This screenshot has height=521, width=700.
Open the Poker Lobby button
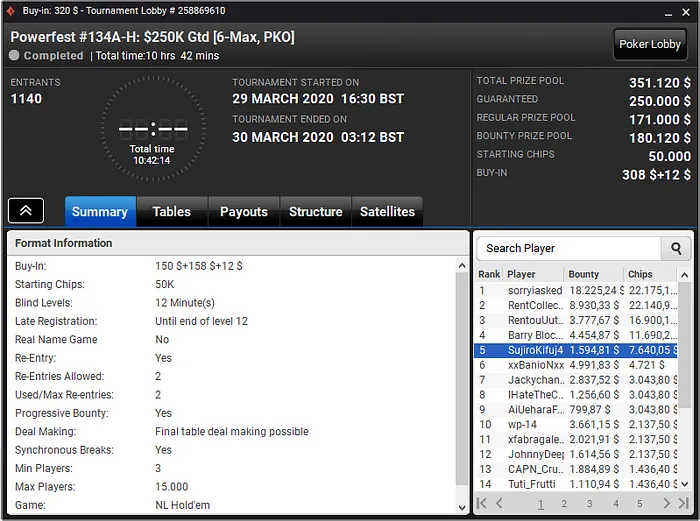[650, 44]
